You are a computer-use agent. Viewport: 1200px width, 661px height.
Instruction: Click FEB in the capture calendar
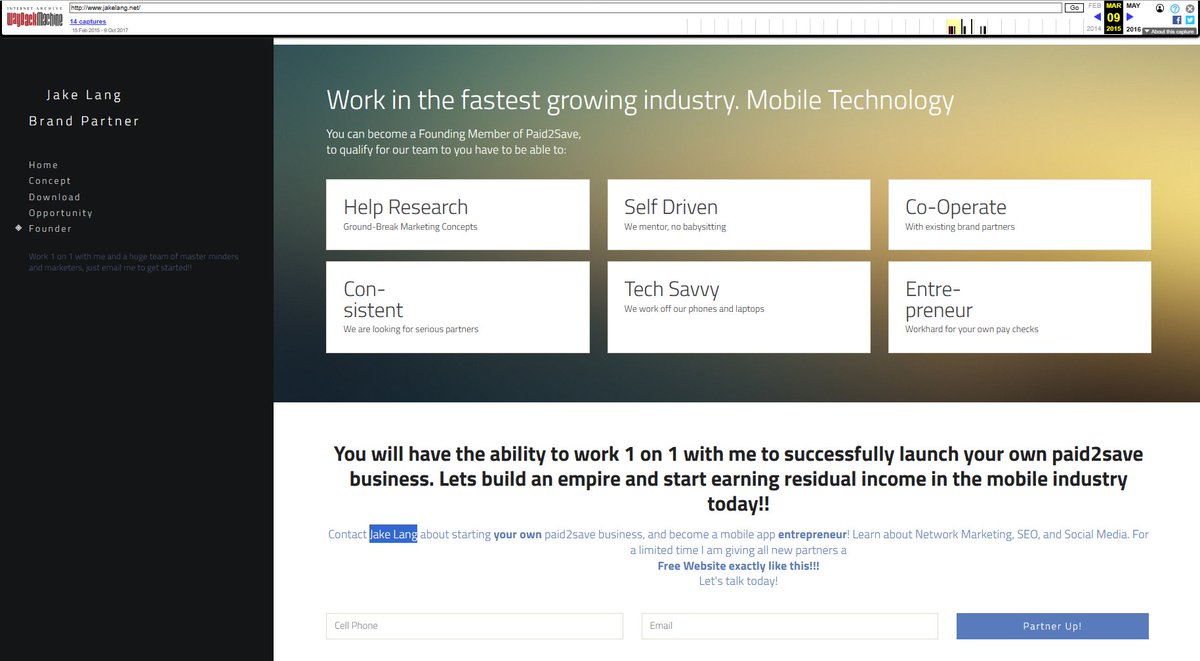point(1094,5)
